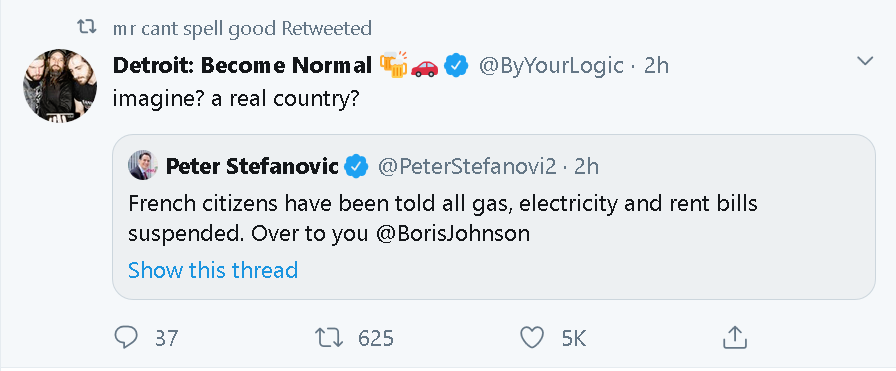
Task: Open the Detroit: Become Normal profile name
Action: tap(243, 66)
